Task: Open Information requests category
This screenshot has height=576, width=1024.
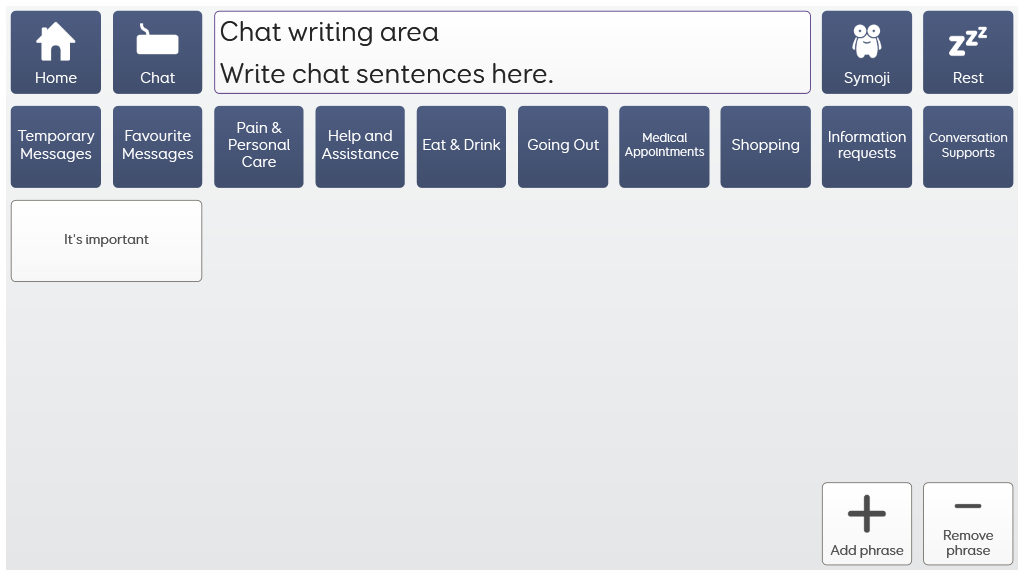Action: tap(866, 146)
